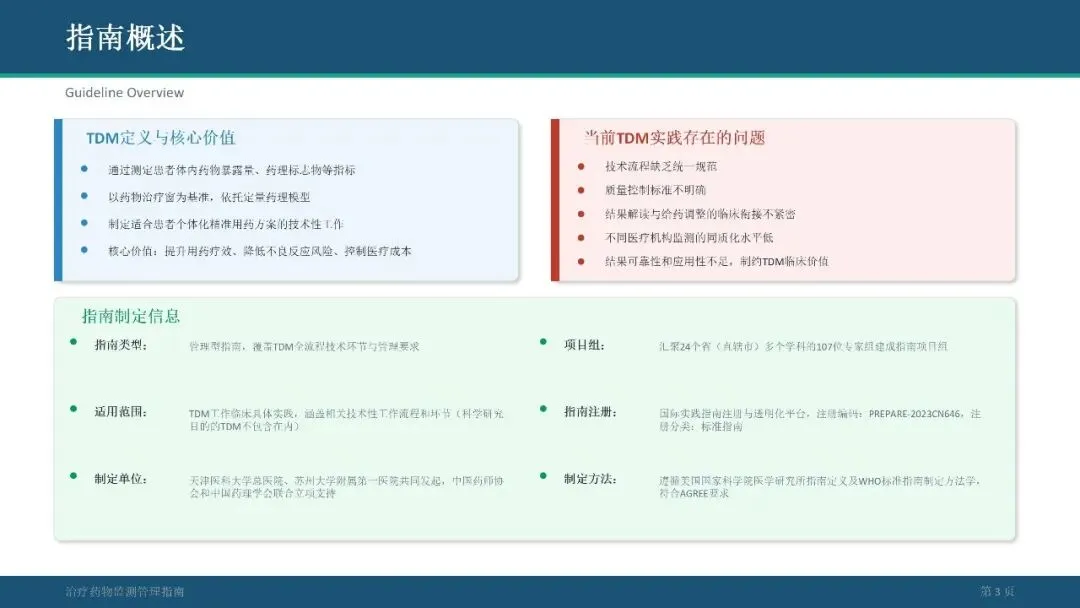Click bullet 以药物治疗窗为基准
Screen dimensions: 1080x608
pyautogui.click(x=209, y=197)
